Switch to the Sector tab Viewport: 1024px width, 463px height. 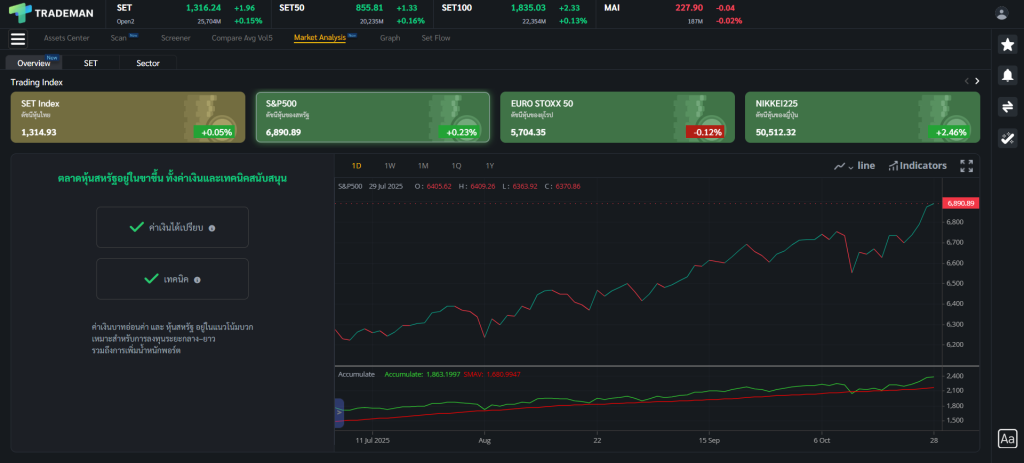pyautogui.click(x=148, y=62)
